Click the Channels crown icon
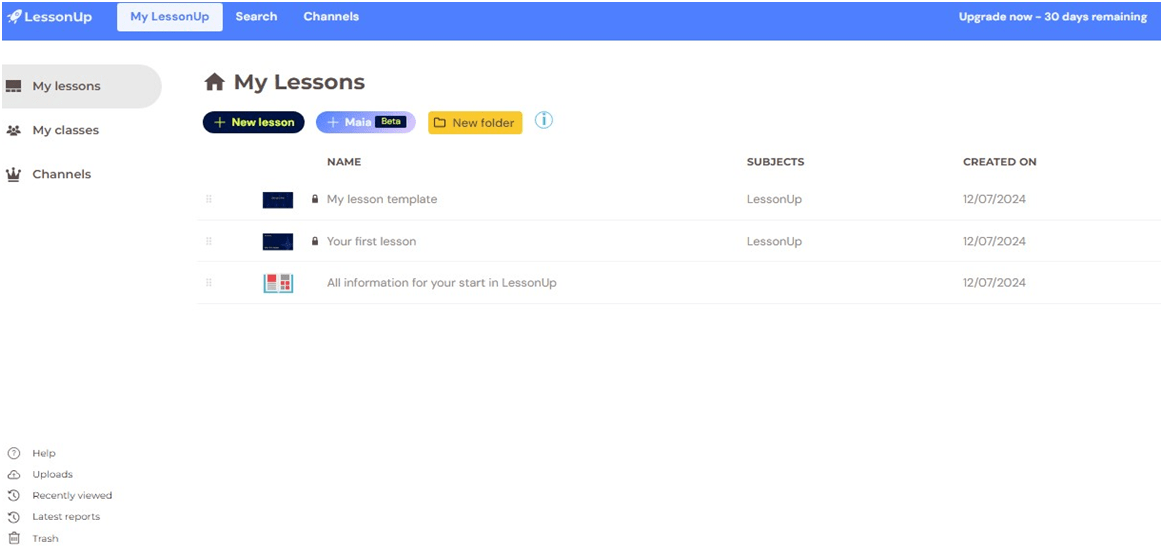 13,175
